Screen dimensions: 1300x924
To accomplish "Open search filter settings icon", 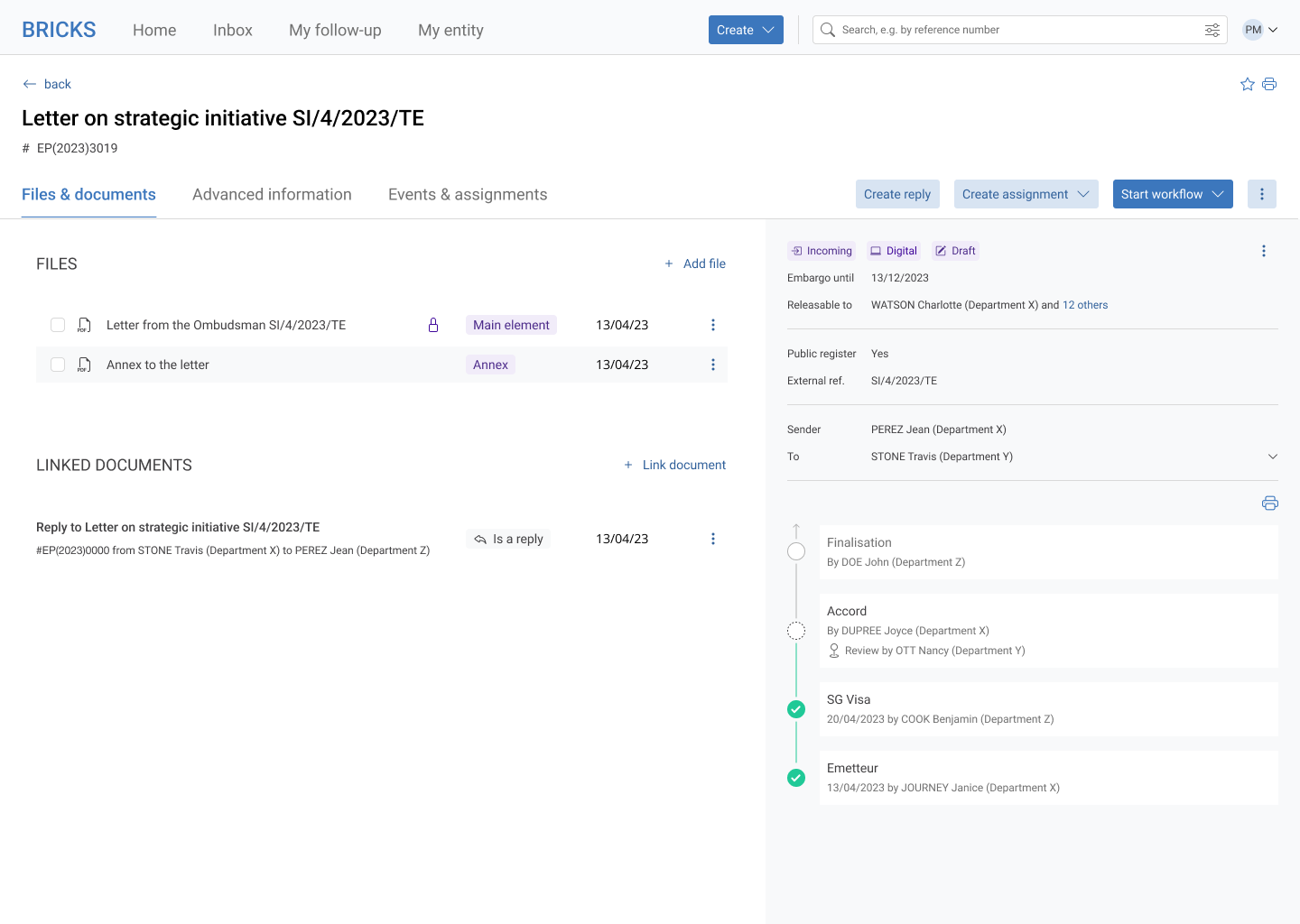I will [1212, 30].
